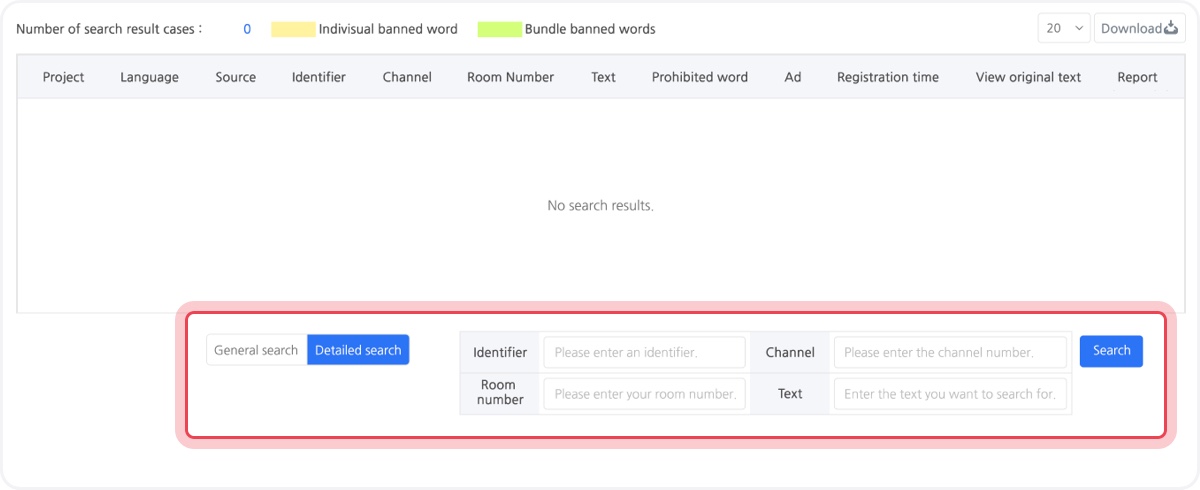
Task: Click the Registration time column header
Action: (888, 77)
